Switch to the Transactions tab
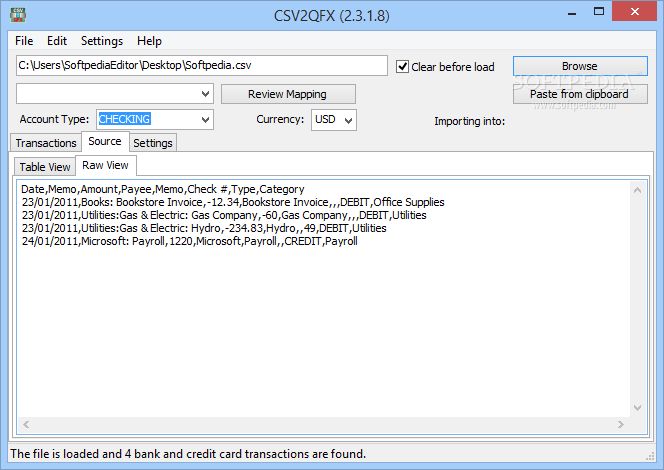 46,143
